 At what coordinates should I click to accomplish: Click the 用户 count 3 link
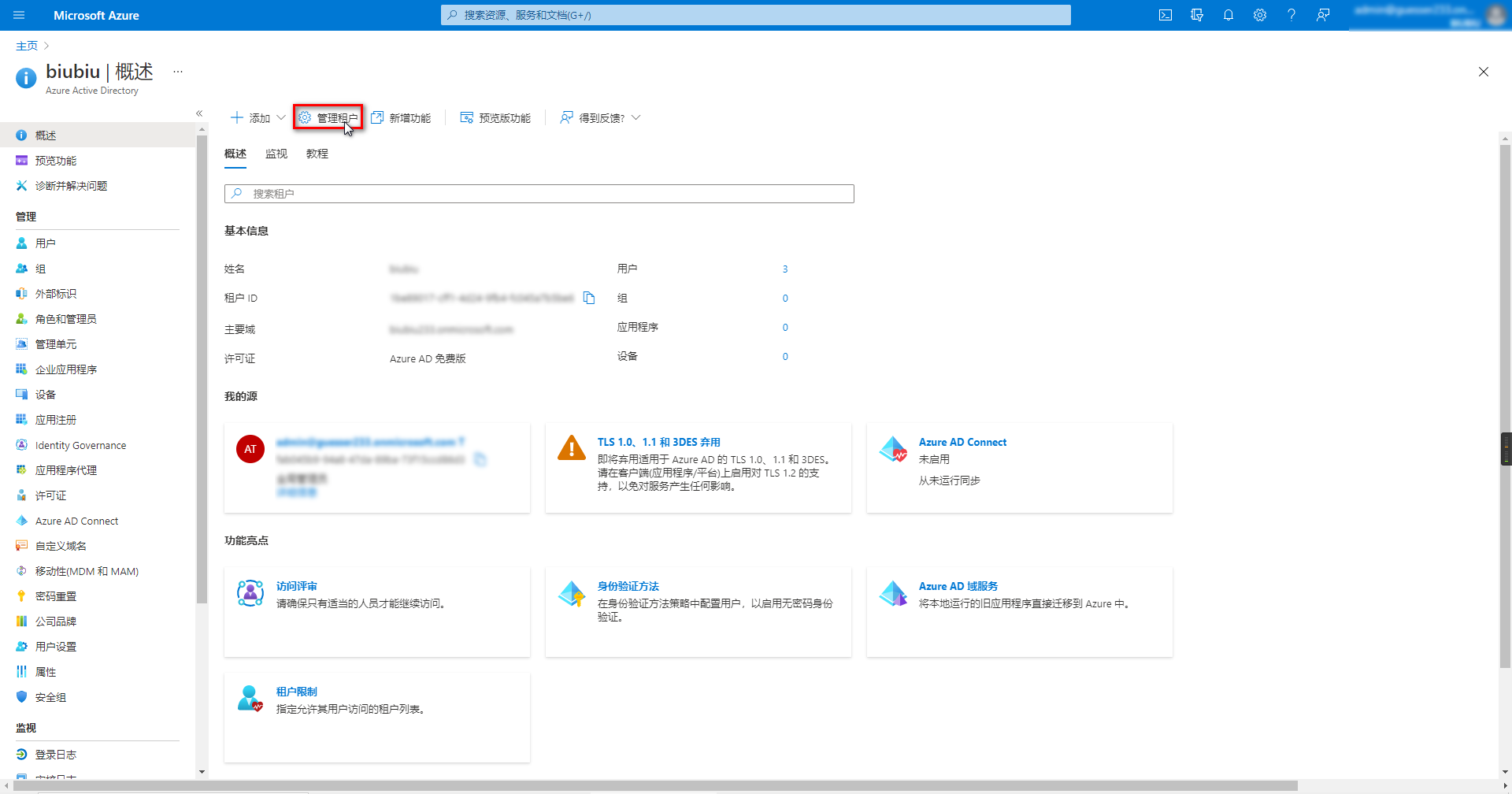pyautogui.click(x=785, y=269)
